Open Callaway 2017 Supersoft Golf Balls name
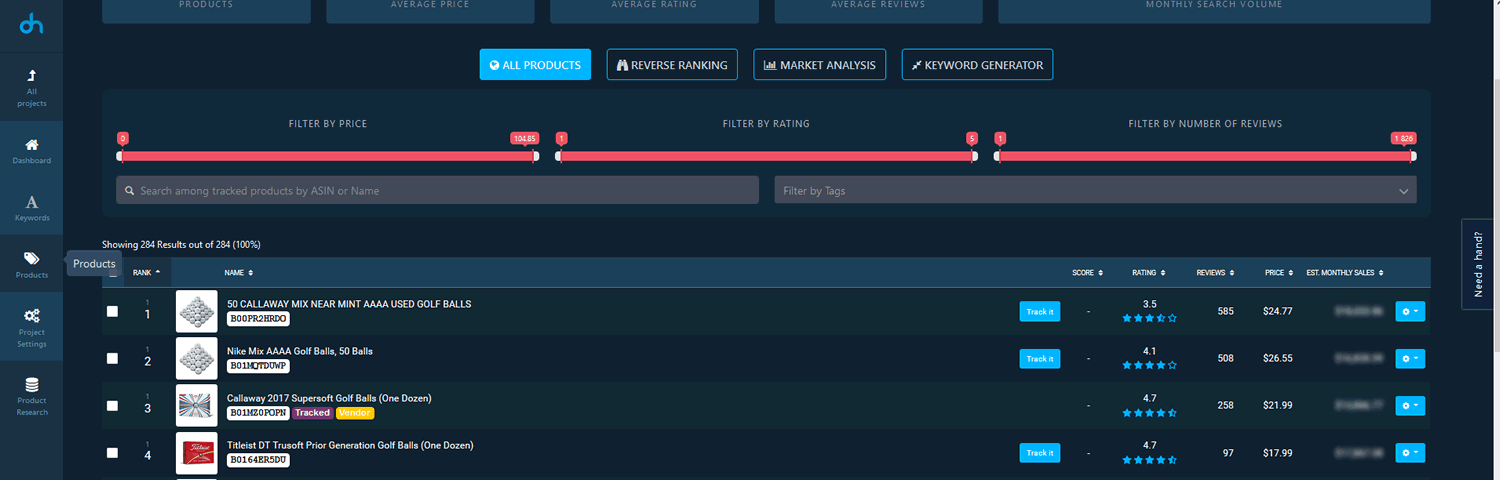 (329, 398)
